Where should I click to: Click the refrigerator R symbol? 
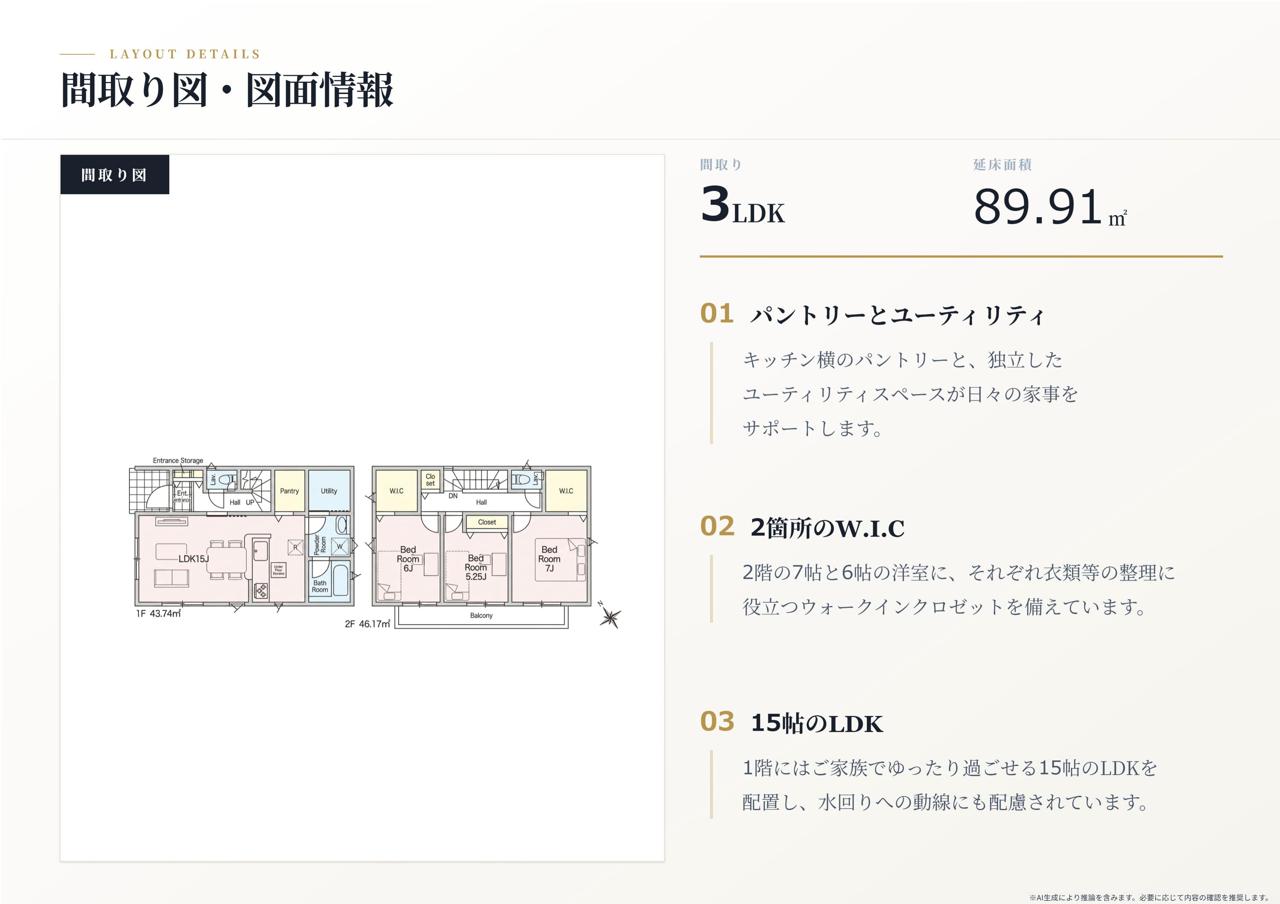coord(295,547)
